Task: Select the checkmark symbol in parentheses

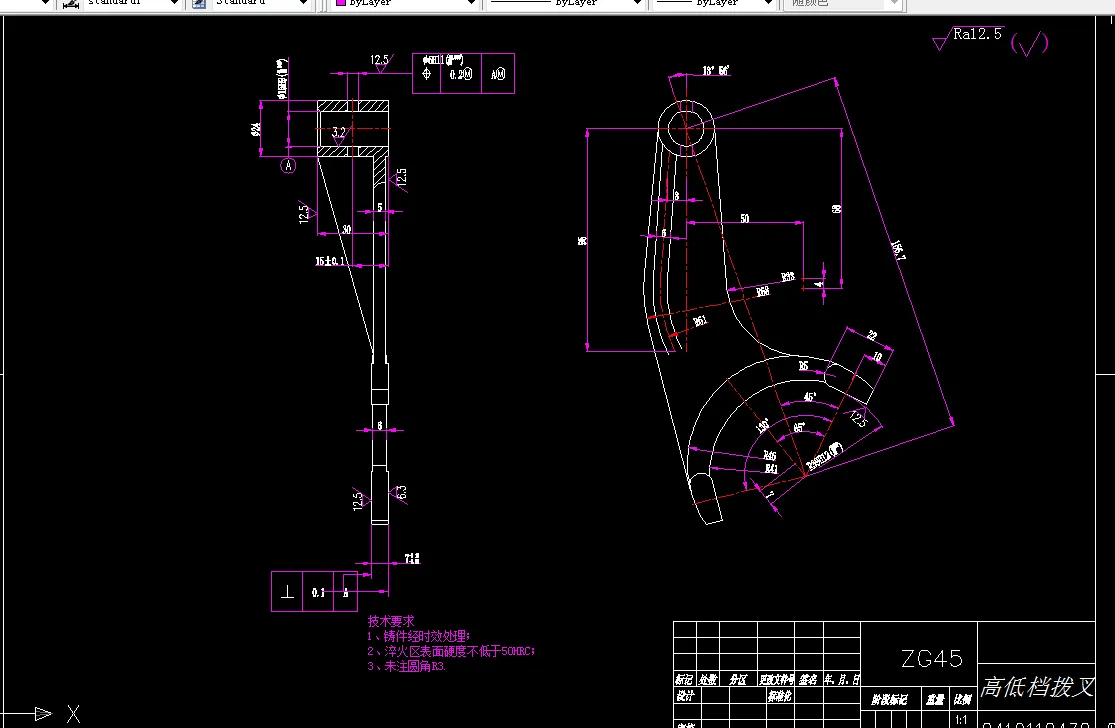Action: coord(1029,44)
